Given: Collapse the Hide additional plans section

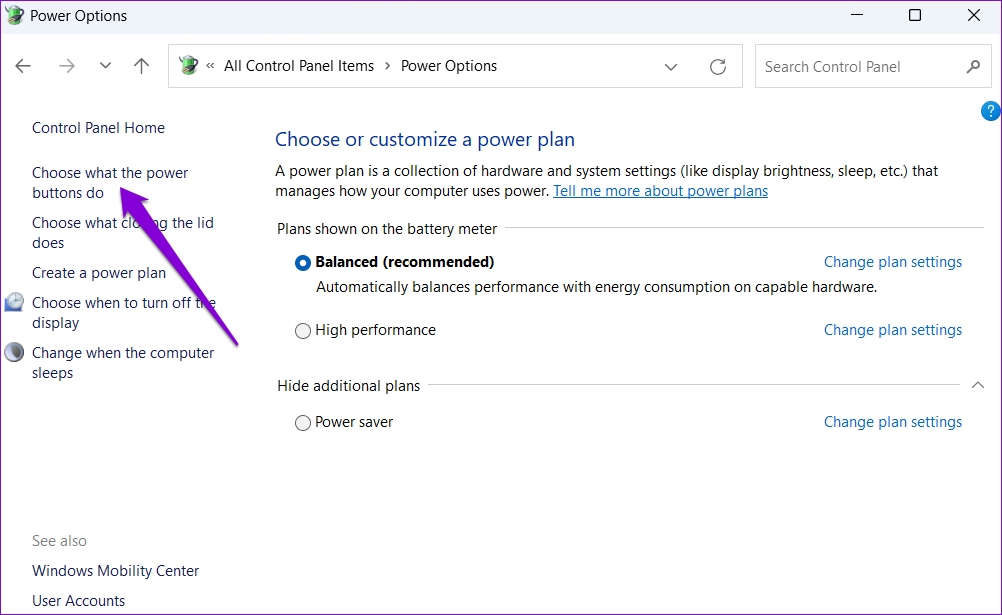Looking at the screenshot, I should pyautogui.click(x=977, y=385).
